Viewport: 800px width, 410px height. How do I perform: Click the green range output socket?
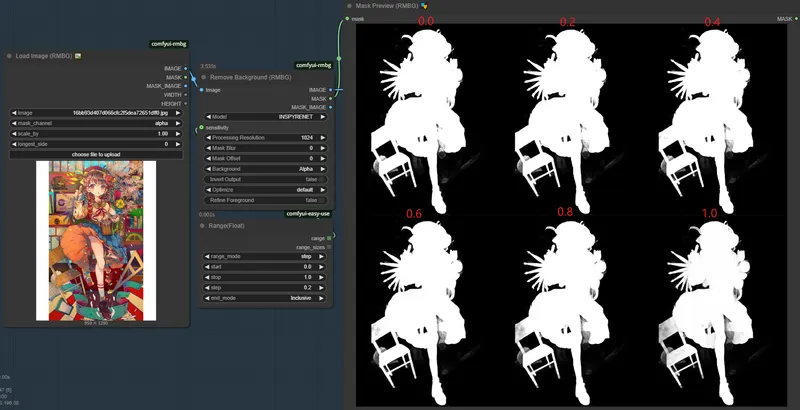(329, 238)
